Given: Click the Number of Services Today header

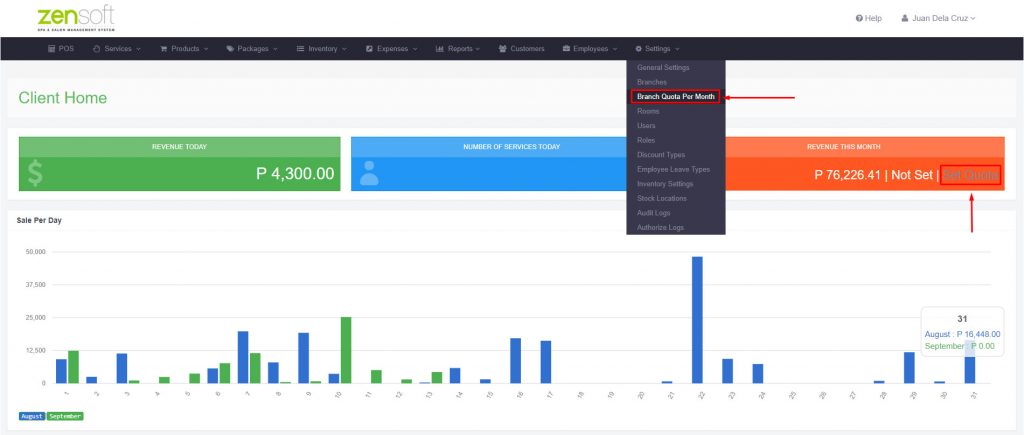Looking at the screenshot, I should (x=511, y=147).
